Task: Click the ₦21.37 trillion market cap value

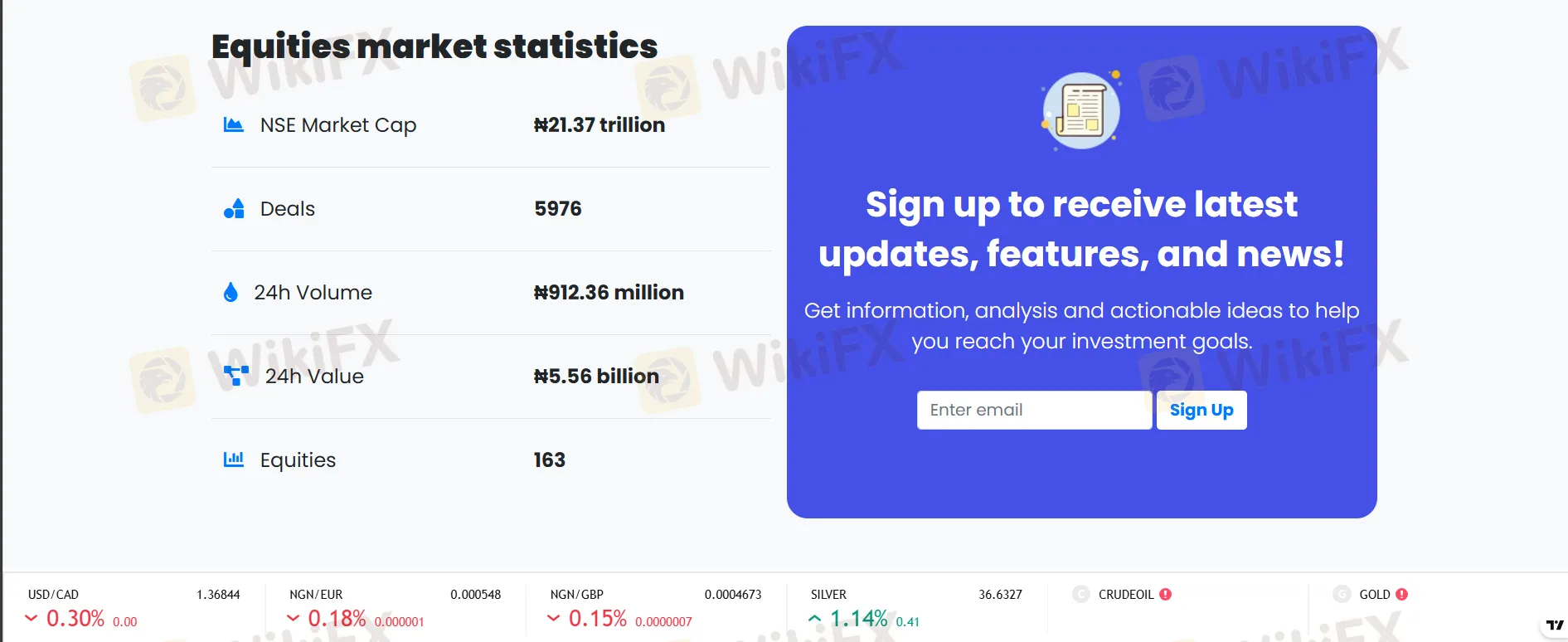Action: [x=599, y=125]
